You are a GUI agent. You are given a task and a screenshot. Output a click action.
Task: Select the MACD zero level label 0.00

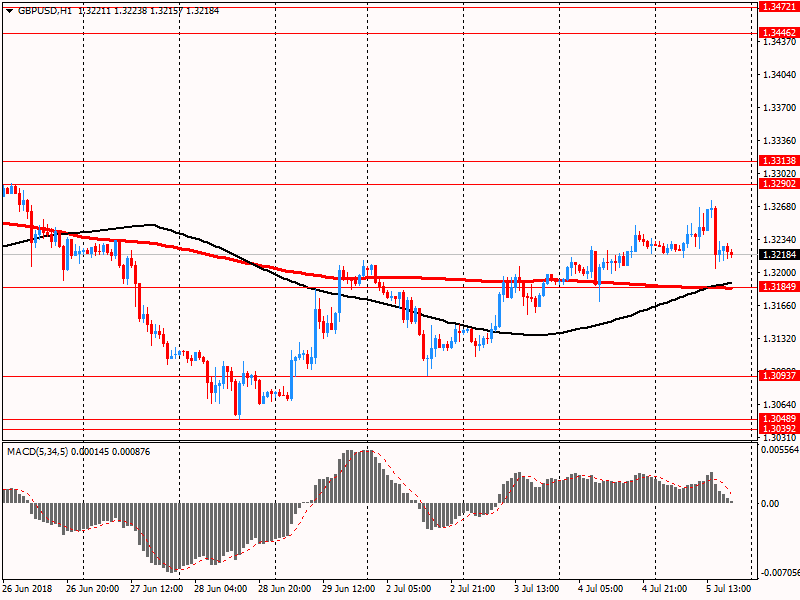click(770, 504)
